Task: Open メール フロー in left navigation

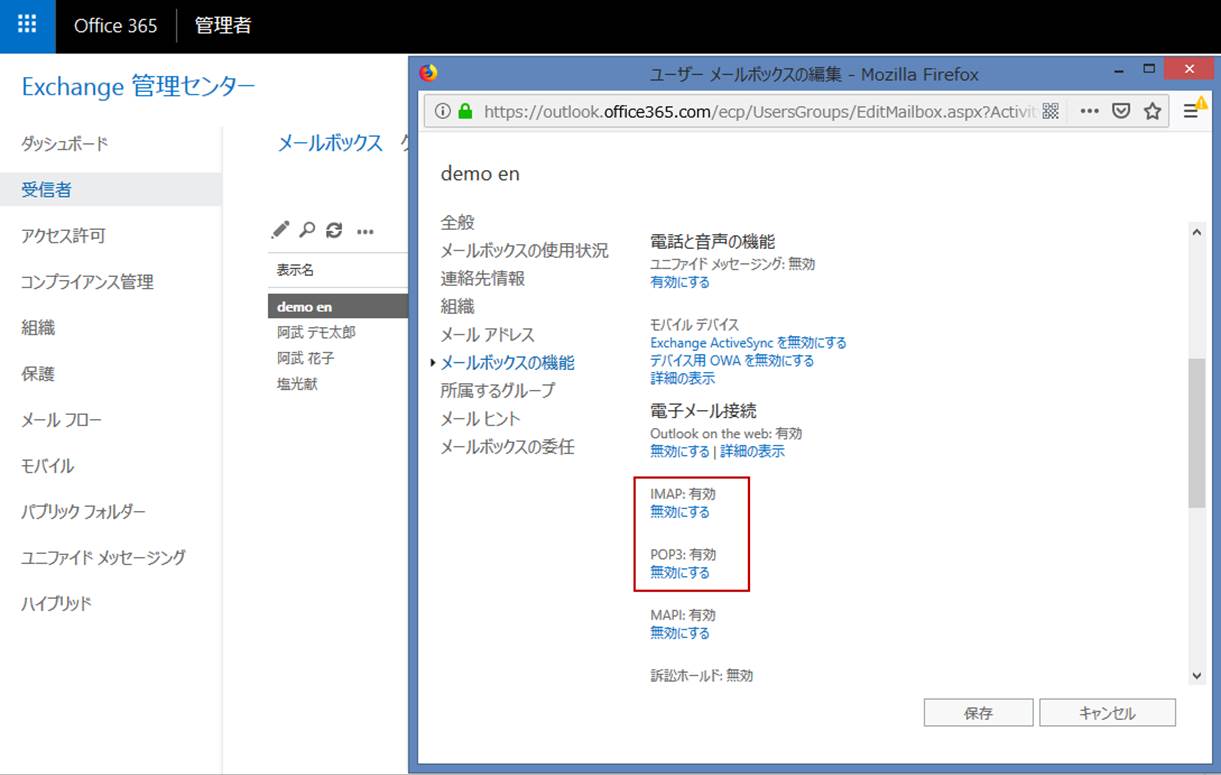Action: (x=62, y=420)
